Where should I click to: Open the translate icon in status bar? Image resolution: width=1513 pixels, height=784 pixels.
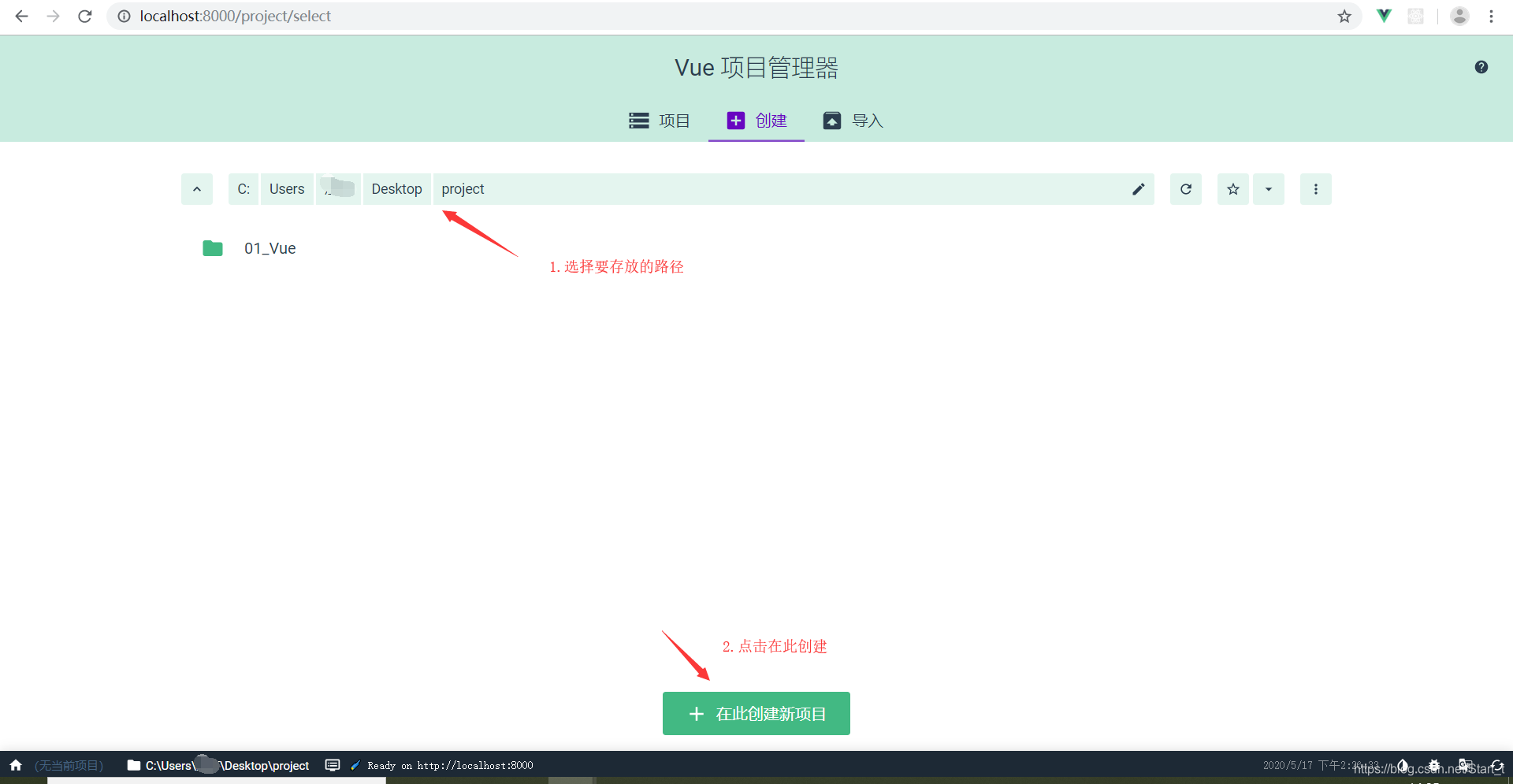(x=1466, y=765)
